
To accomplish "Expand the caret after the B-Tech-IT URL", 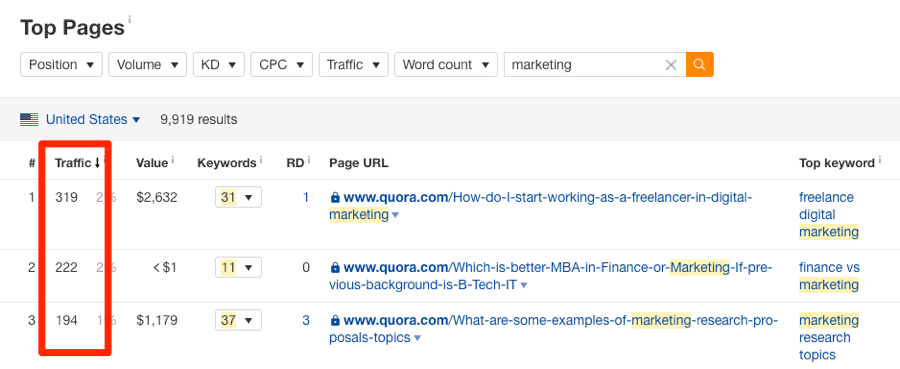I will 523,285.
